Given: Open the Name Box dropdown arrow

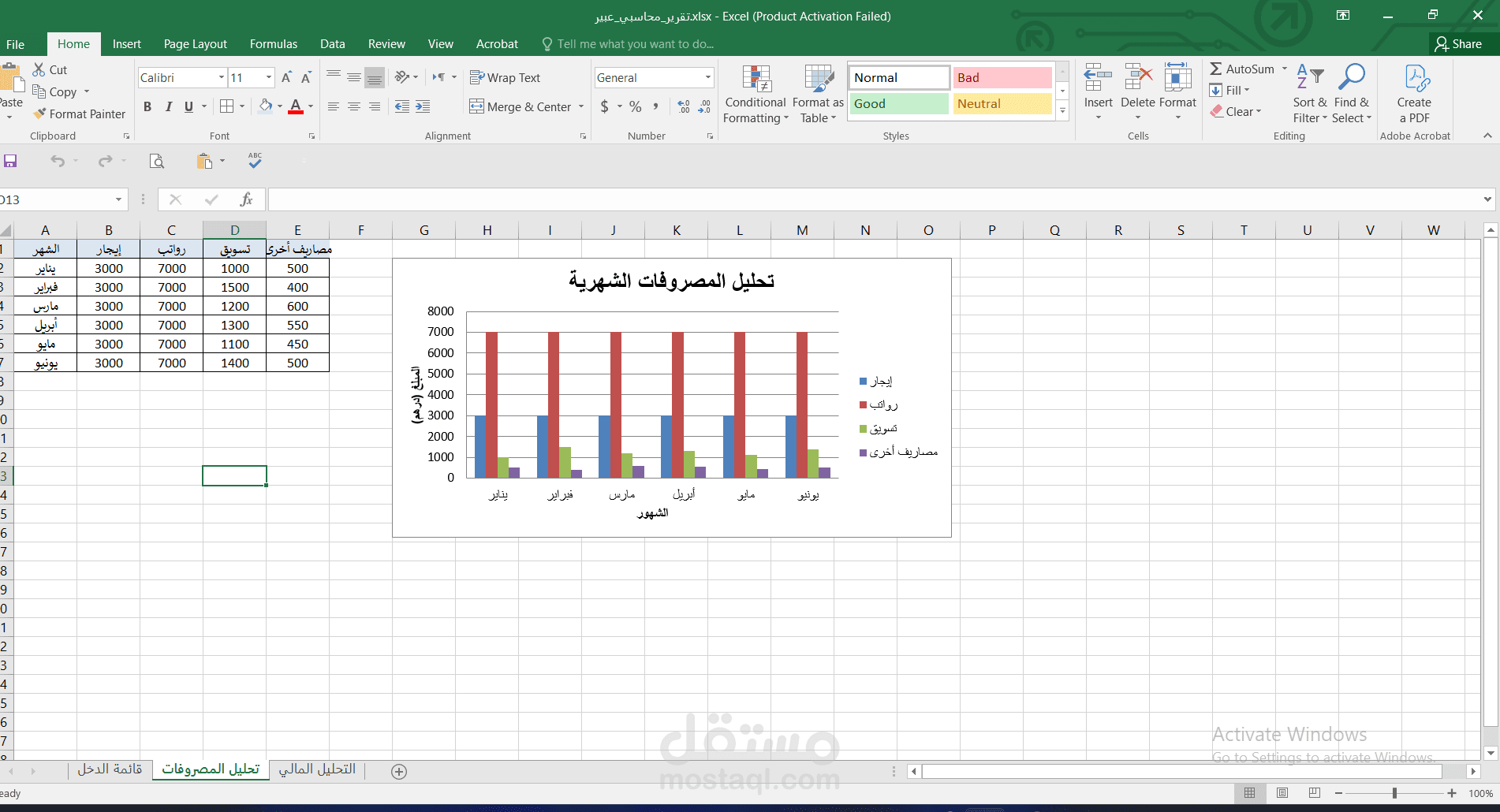Looking at the screenshot, I should pyautogui.click(x=118, y=199).
